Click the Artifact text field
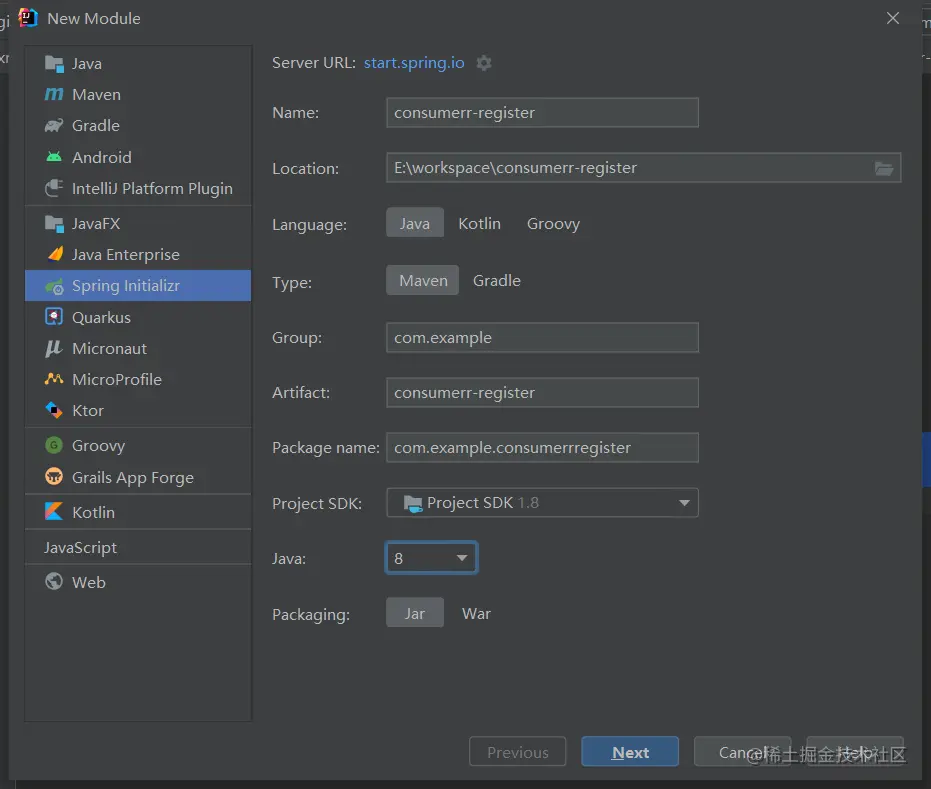Viewport: 931px width, 789px height. (x=542, y=393)
